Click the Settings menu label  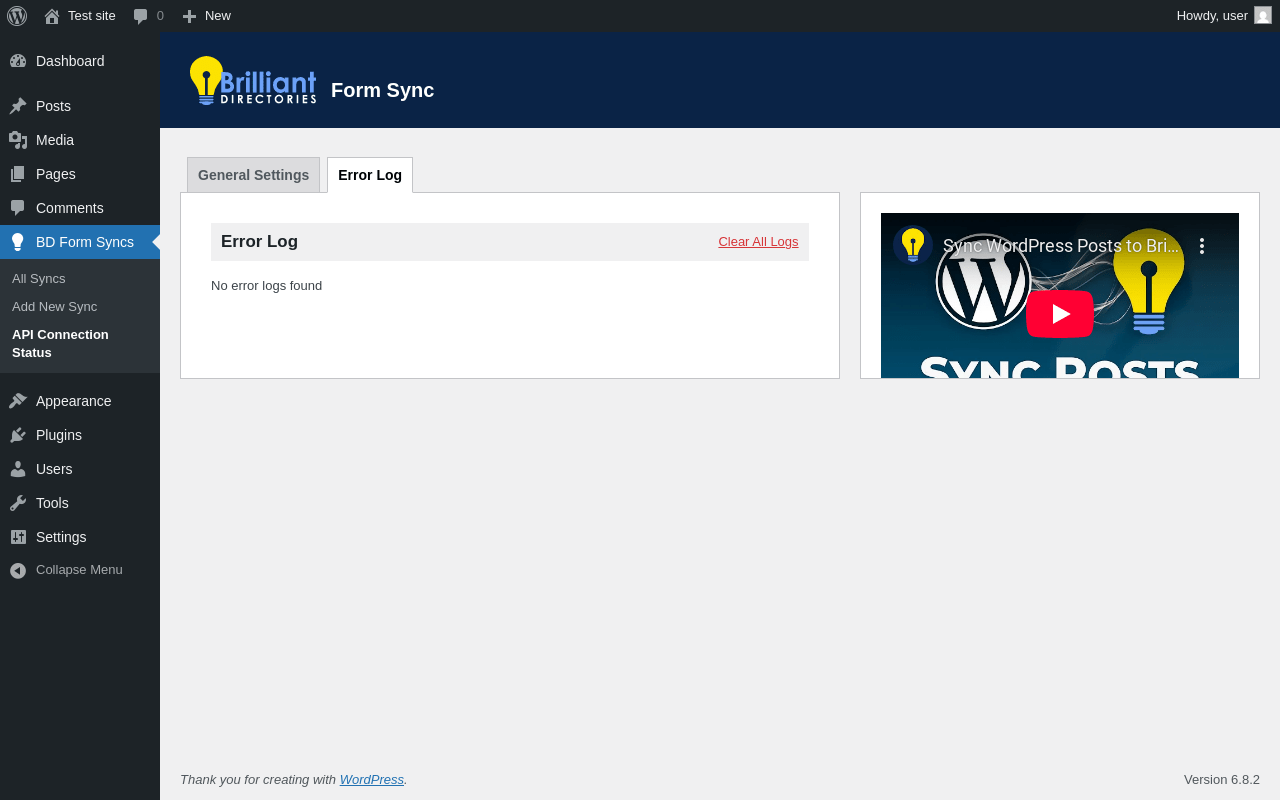tap(61, 537)
